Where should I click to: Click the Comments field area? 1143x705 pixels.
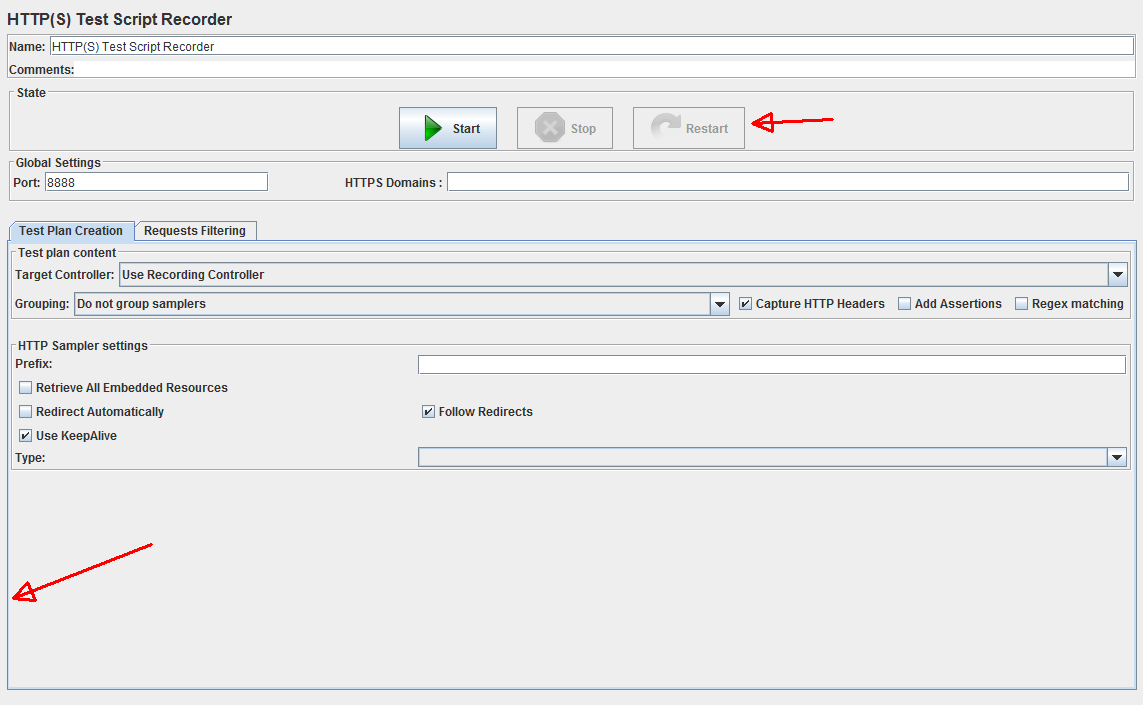point(600,70)
